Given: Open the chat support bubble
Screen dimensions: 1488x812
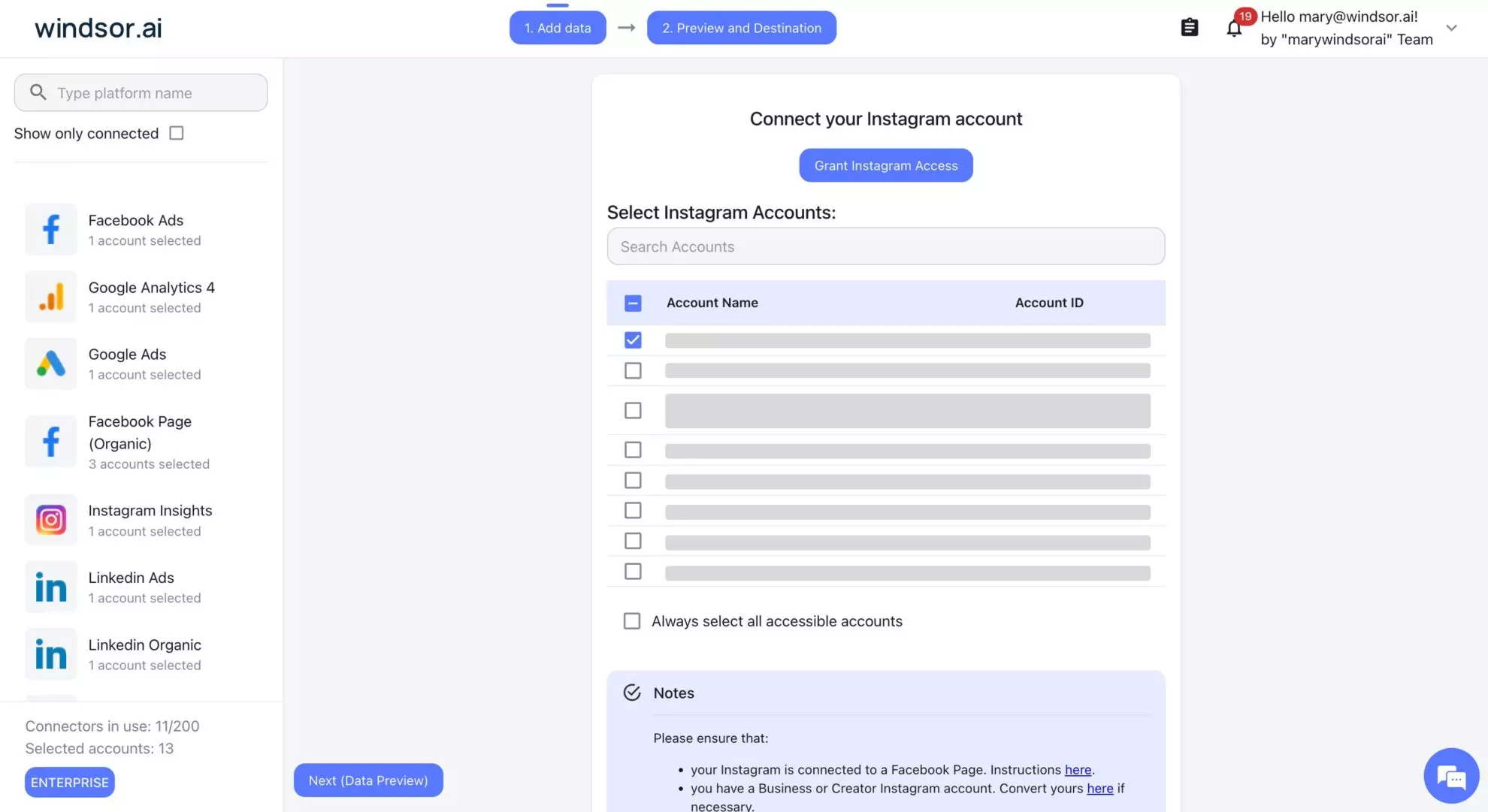Looking at the screenshot, I should click(x=1450, y=775).
